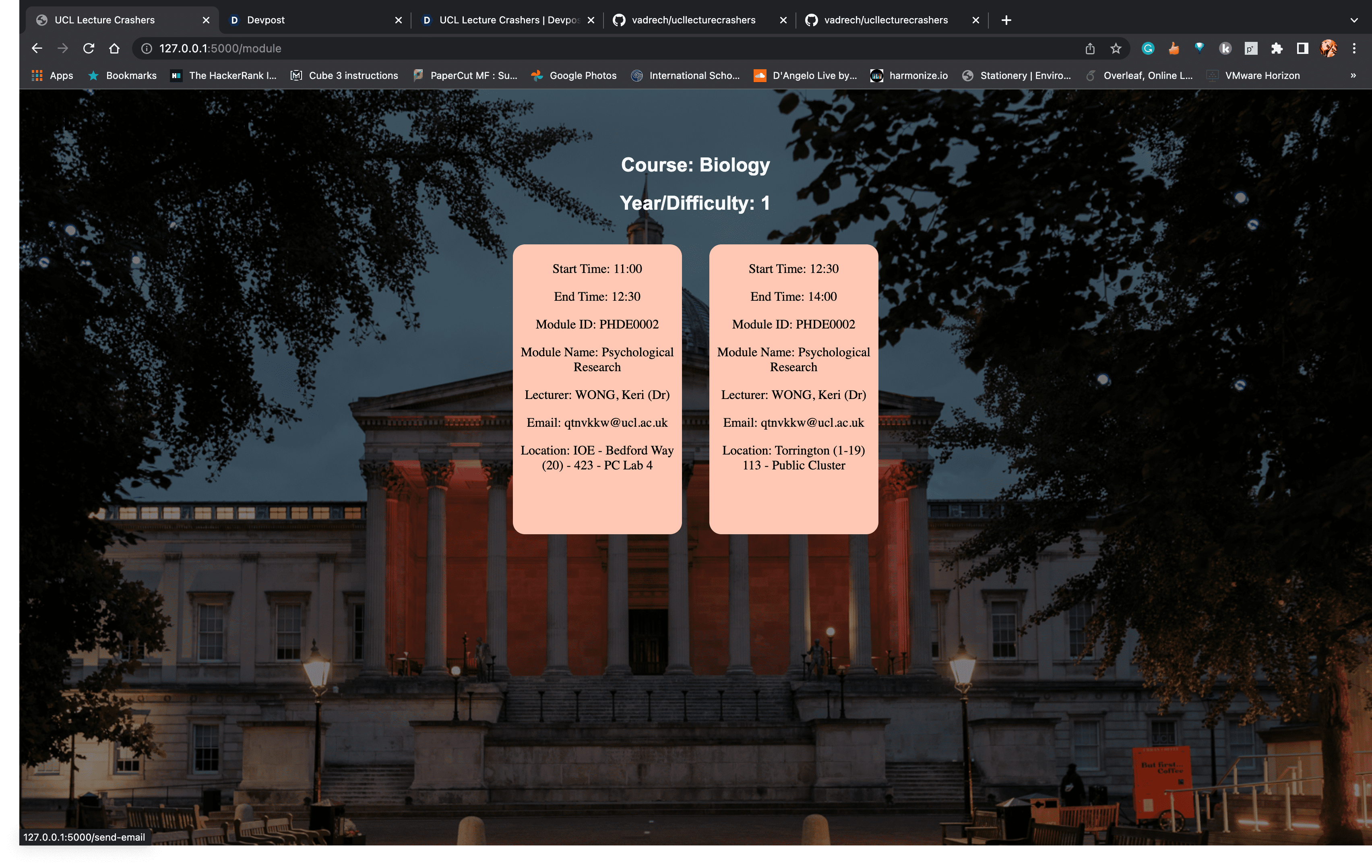The width and height of the screenshot is (1372, 868).
Task: Go back to the previous page
Action: pyautogui.click(x=37, y=48)
